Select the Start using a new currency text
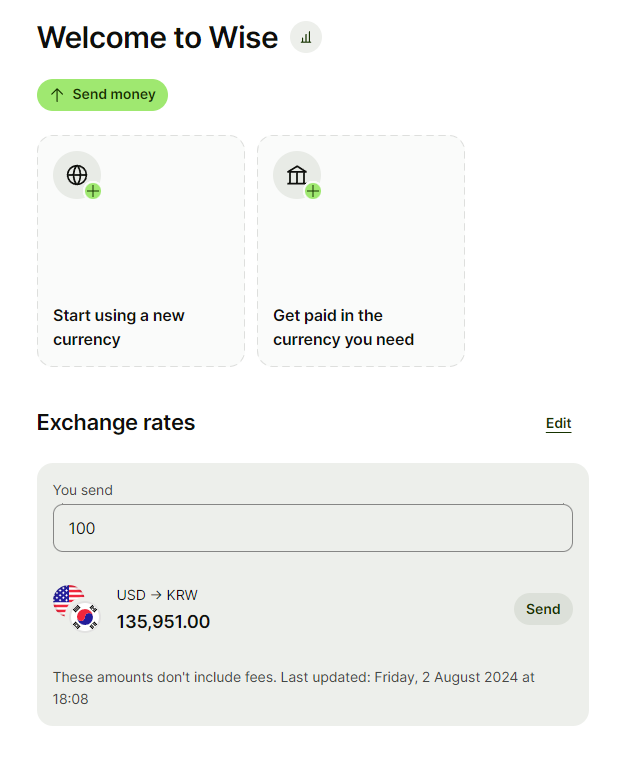 click(x=119, y=327)
